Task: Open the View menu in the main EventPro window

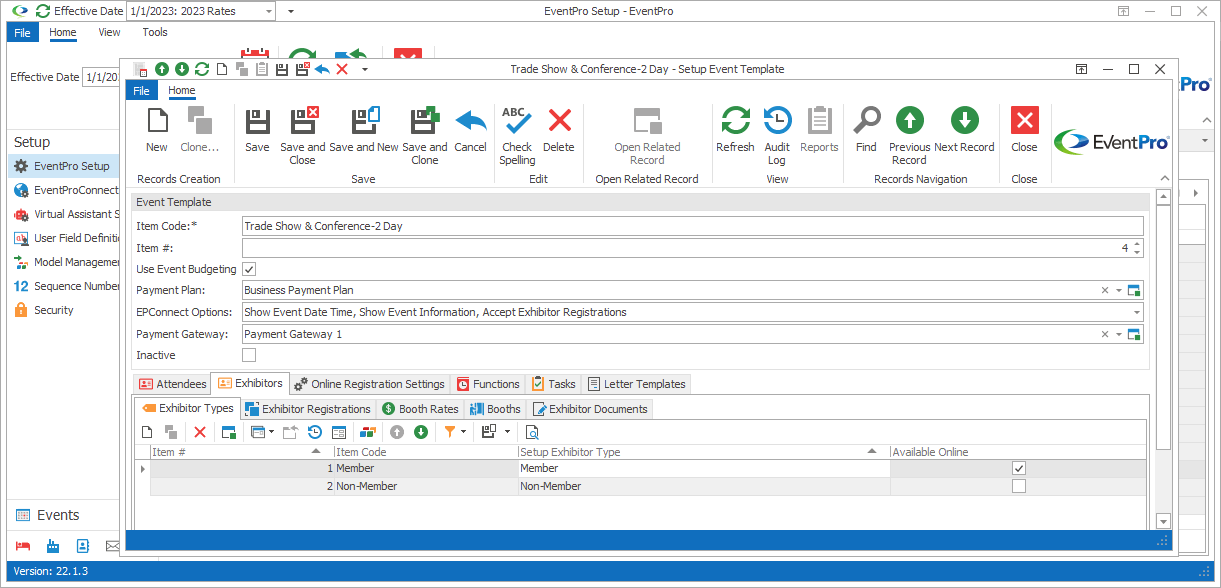Action: pos(110,32)
